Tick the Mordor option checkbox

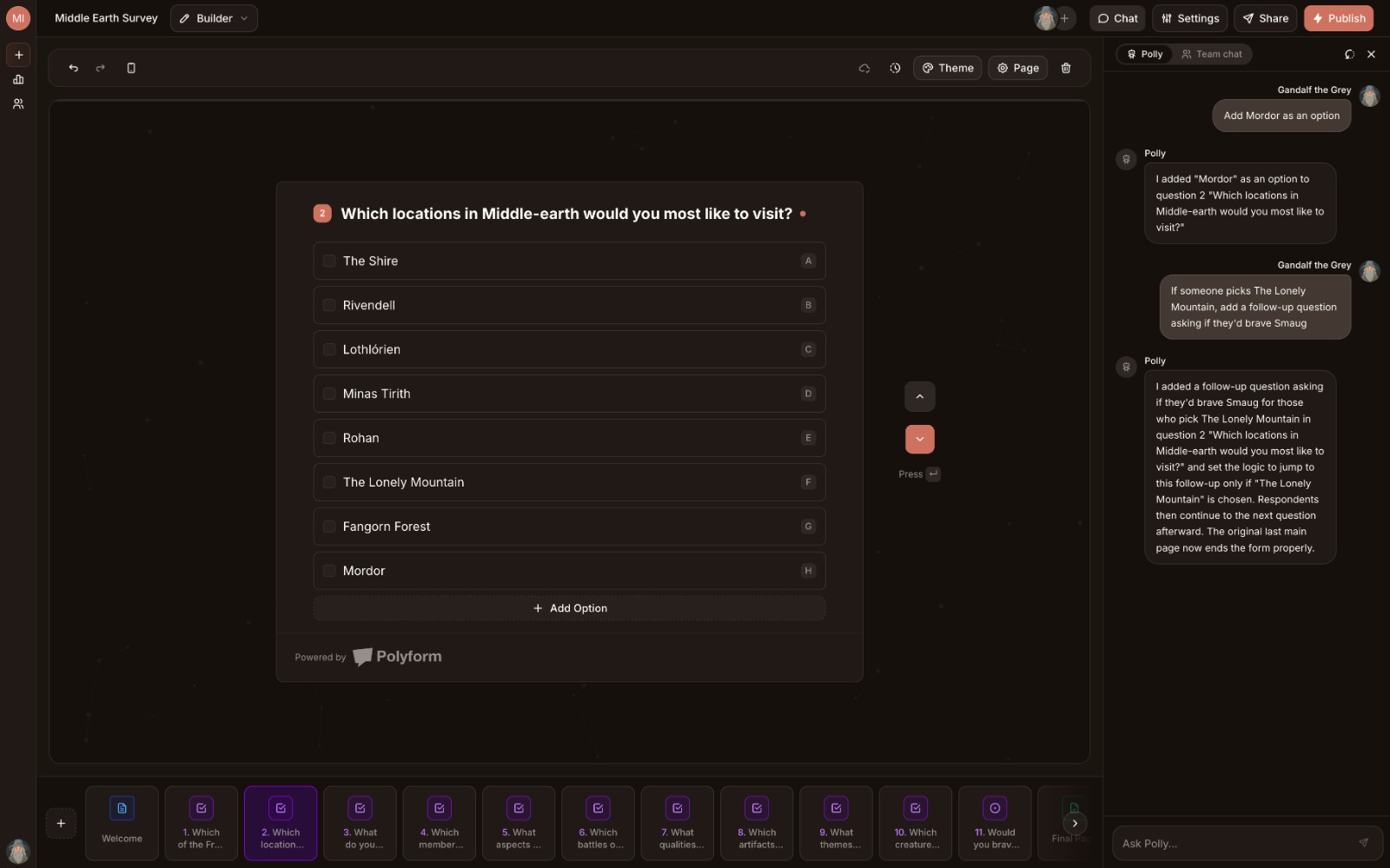pos(329,571)
